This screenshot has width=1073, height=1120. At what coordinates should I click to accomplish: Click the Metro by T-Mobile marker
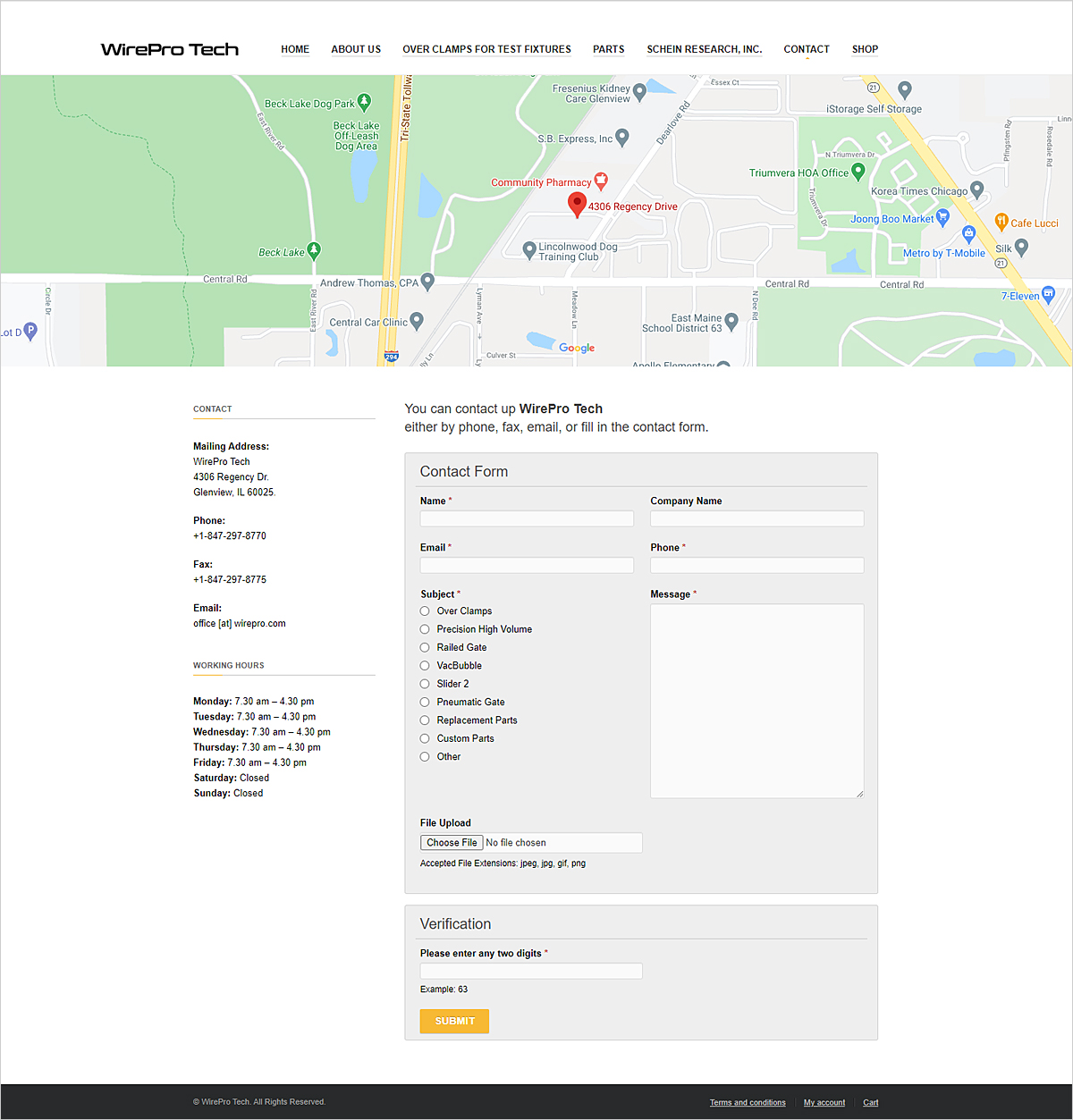pyautogui.click(x=968, y=234)
